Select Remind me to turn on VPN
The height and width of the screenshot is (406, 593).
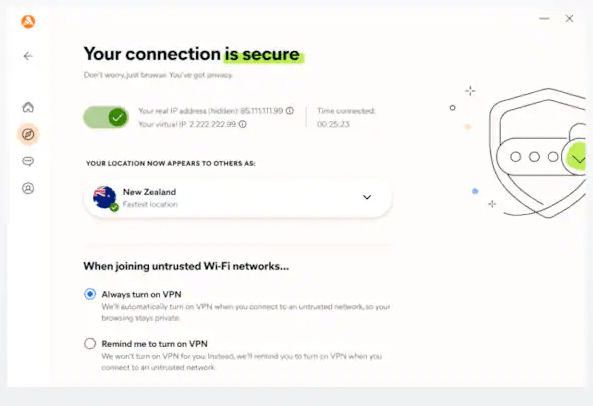pyautogui.click(x=90, y=344)
